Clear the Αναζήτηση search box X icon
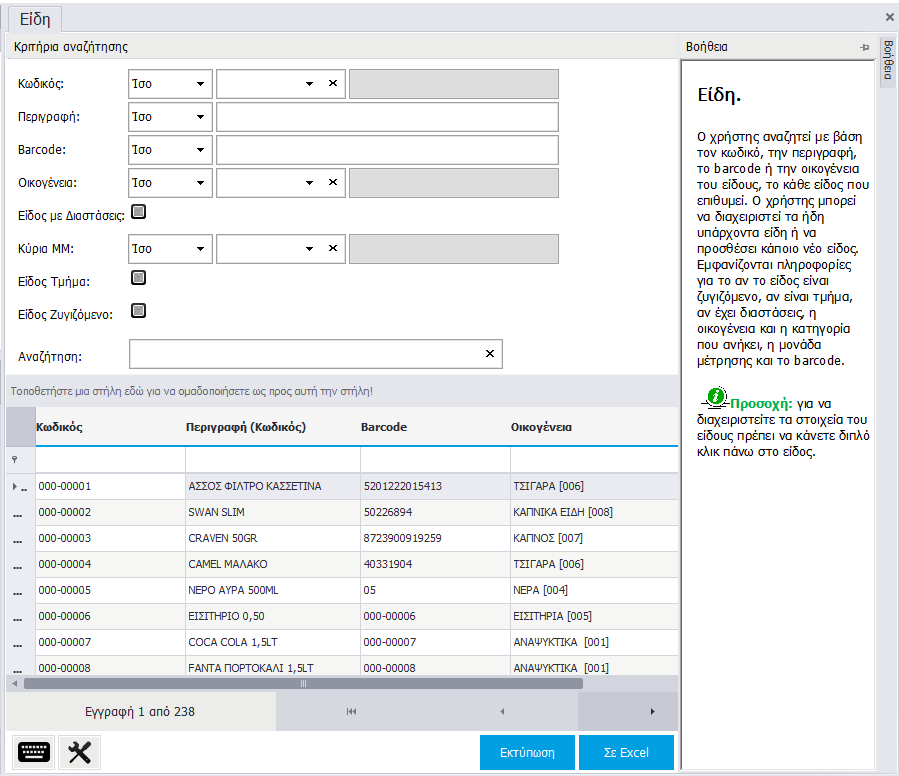 point(490,354)
